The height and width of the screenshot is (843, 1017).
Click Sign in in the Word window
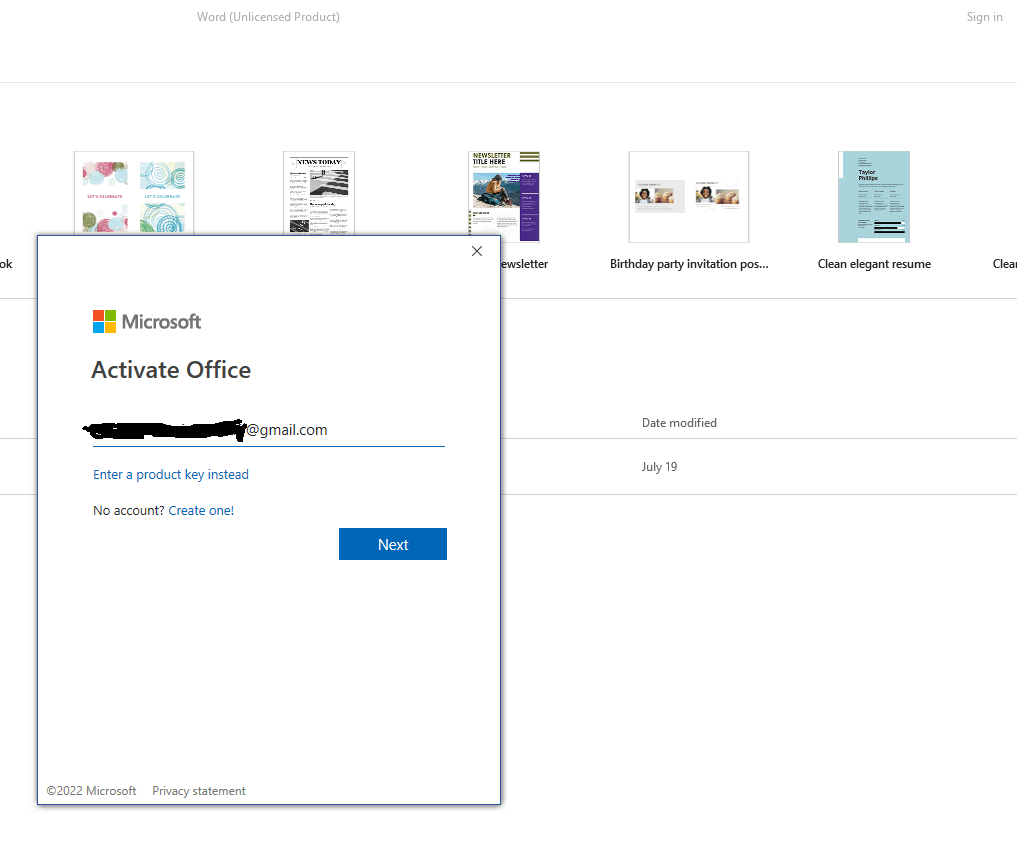[x=984, y=17]
